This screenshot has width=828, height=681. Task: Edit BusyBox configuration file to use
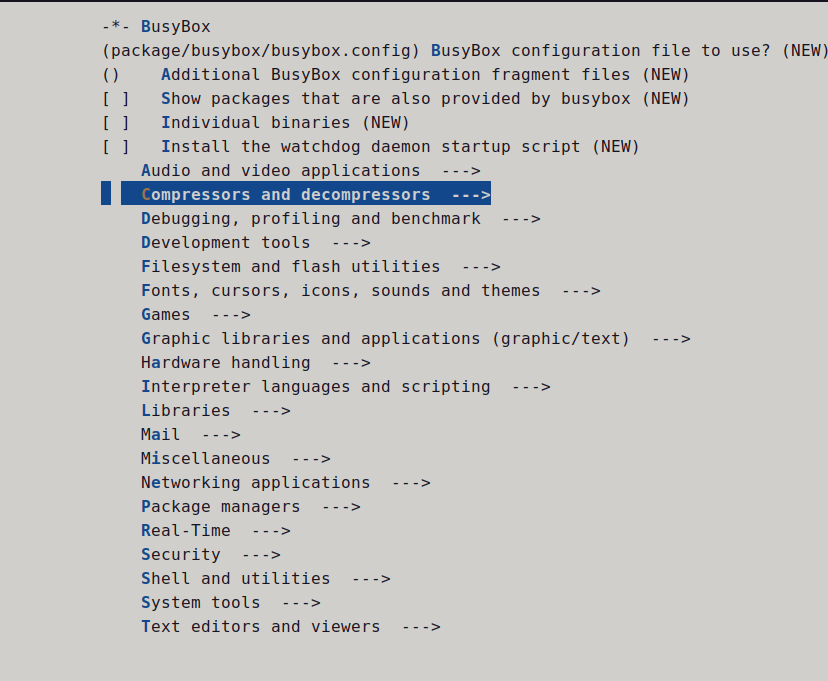tap(465, 51)
